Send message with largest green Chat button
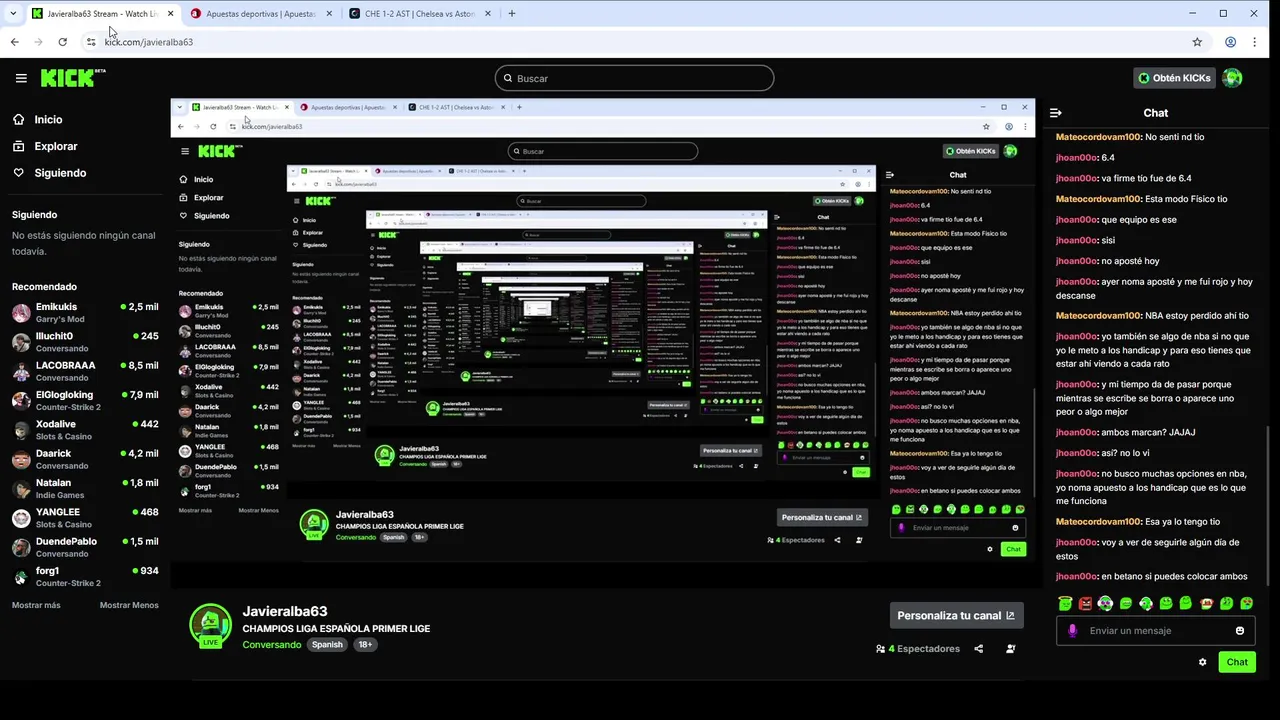Screen dimensions: 1280x720 coord(1237,662)
